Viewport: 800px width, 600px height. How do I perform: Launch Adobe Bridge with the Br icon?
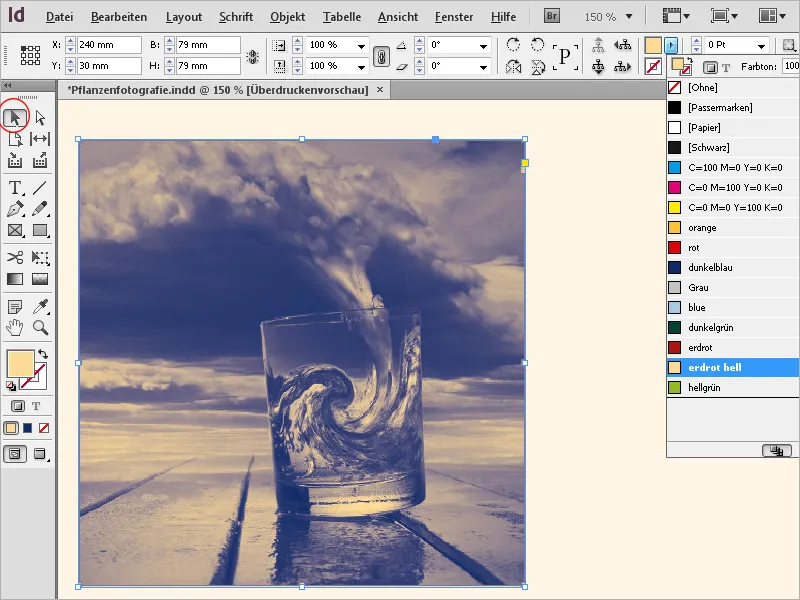[551, 15]
